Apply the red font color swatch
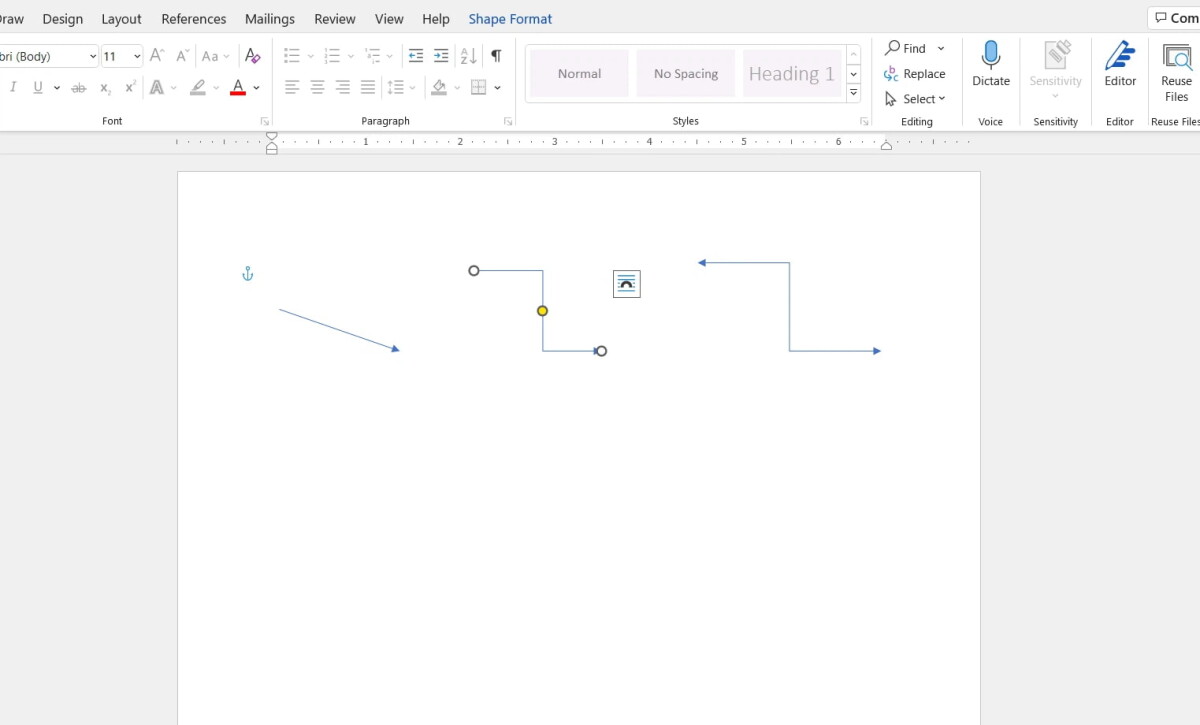This screenshot has width=1200, height=725. pos(238,88)
